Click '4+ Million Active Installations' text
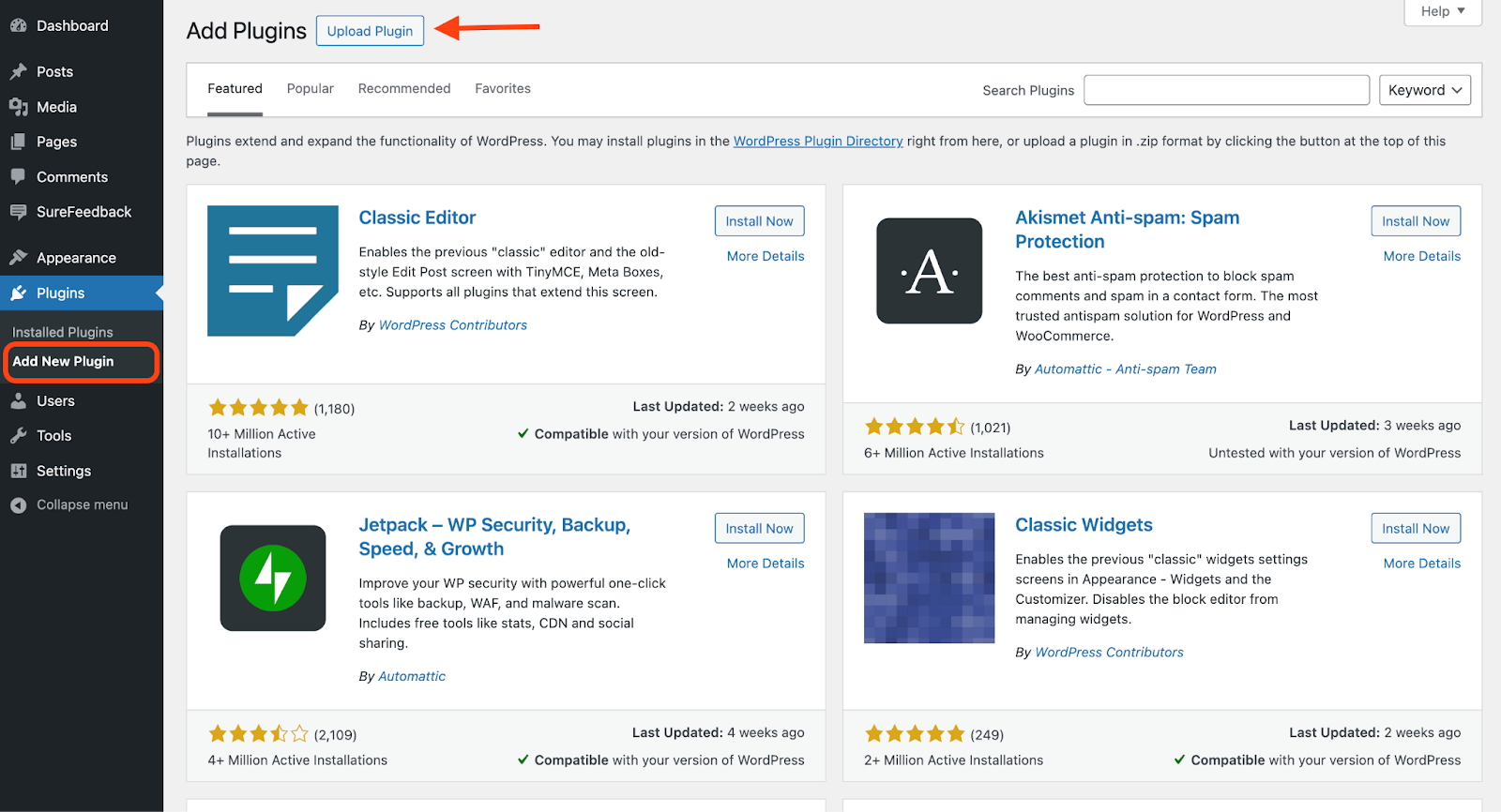Screen dimensions: 1501x812 point(297,760)
